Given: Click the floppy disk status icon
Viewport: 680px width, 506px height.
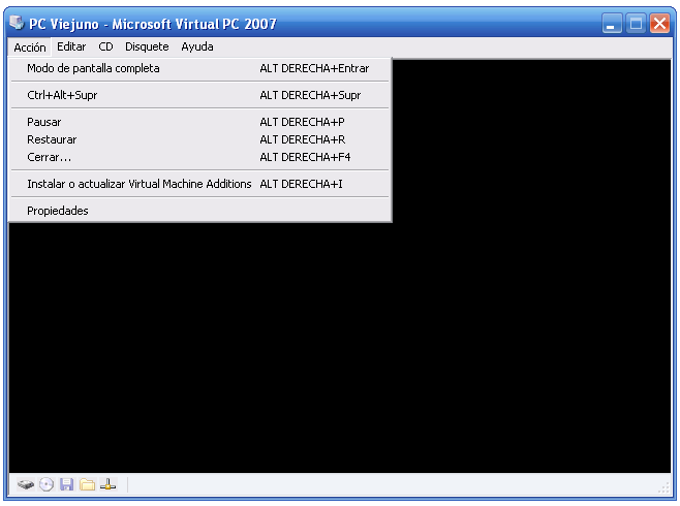Looking at the screenshot, I should point(66,484).
